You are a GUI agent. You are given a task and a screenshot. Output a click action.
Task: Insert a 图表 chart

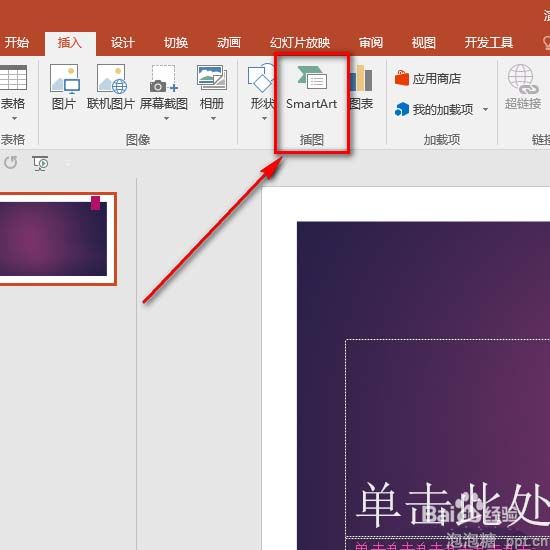coord(361,87)
